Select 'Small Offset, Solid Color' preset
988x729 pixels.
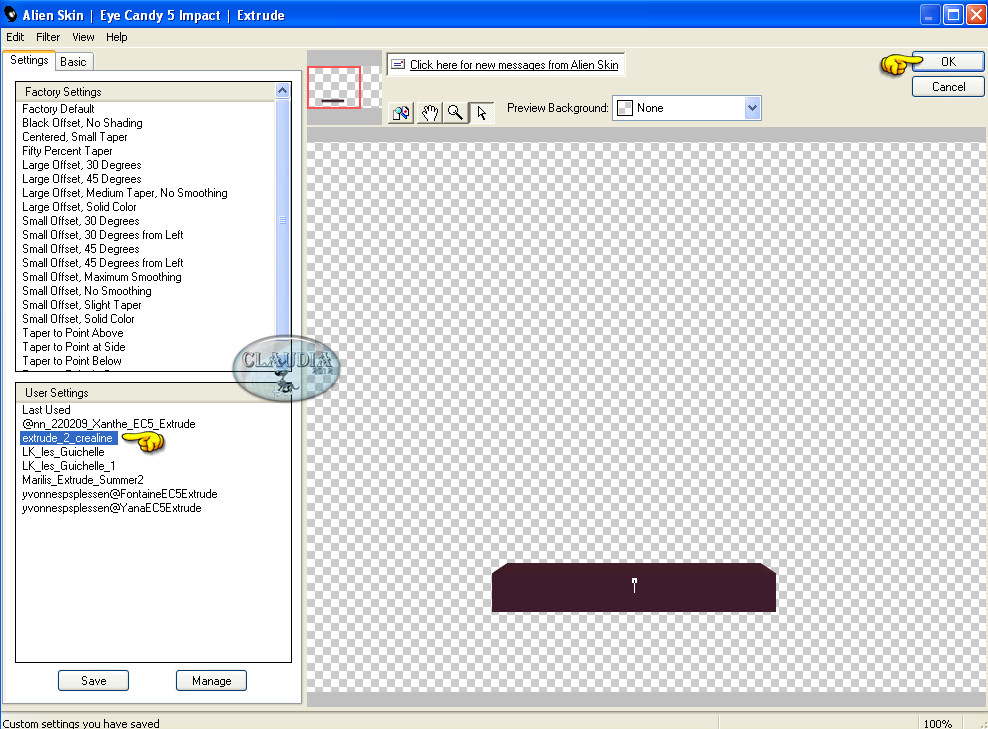click(x=79, y=319)
